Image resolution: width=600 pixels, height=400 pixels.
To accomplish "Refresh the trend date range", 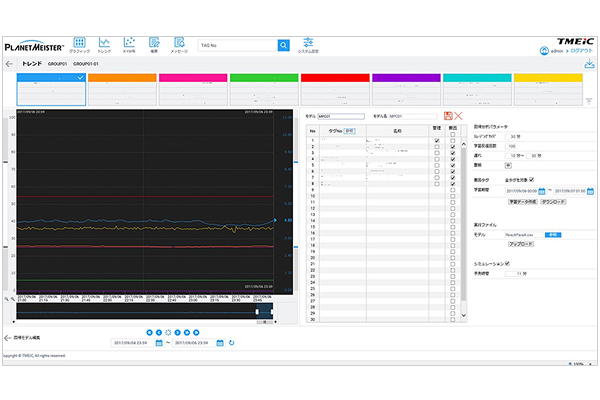I will tap(232, 343).
